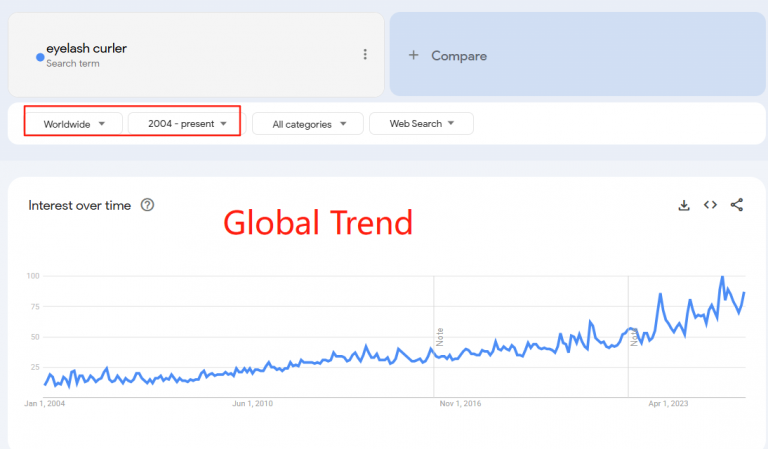Open the embed code icon

coord(710,205)
